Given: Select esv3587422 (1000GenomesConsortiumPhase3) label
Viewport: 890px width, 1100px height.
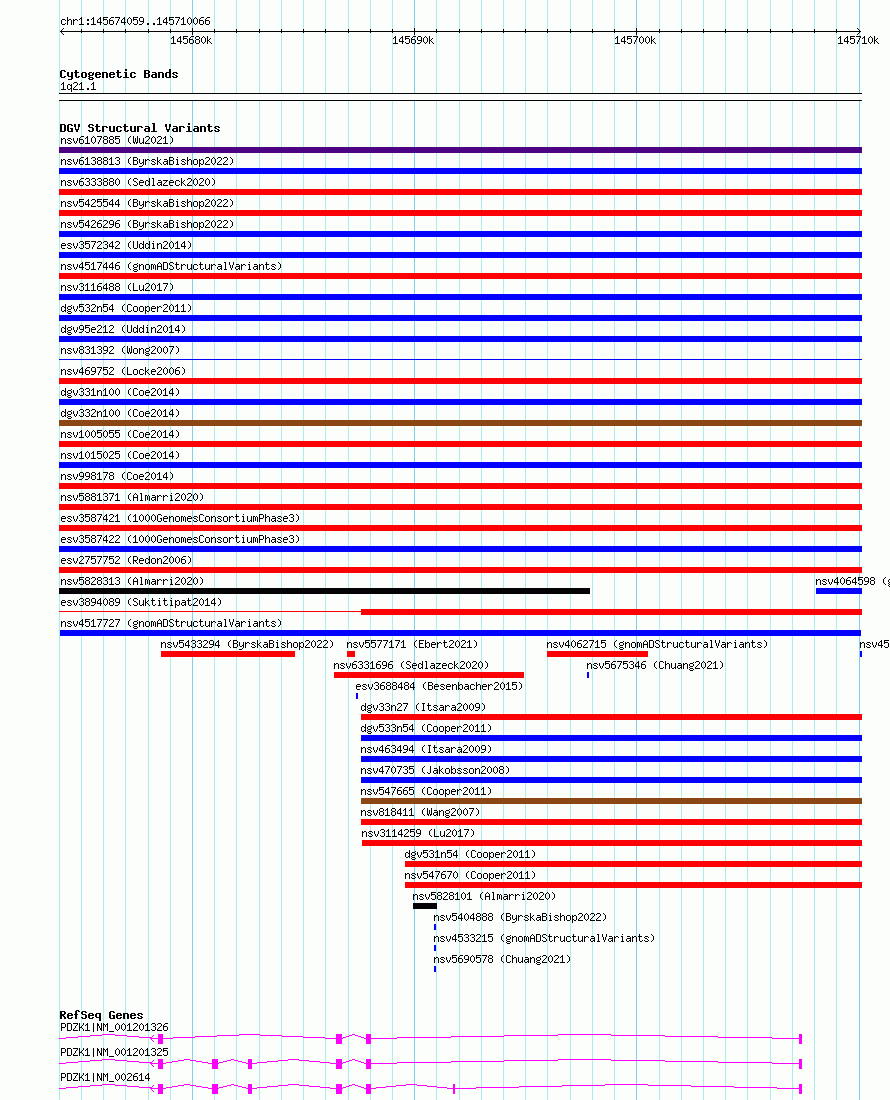Looking at the screenshot, I should point(180,540).
